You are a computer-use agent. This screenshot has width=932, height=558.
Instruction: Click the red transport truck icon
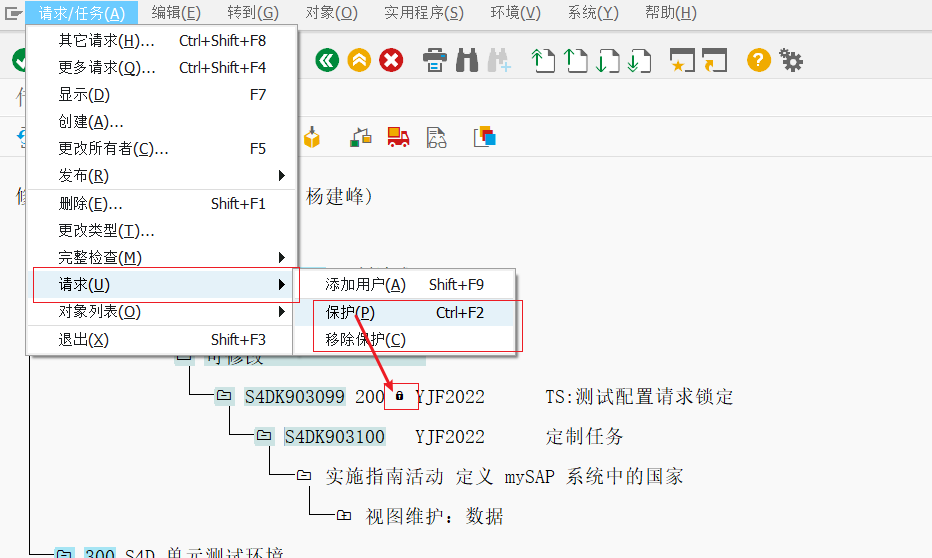(398, 137)
